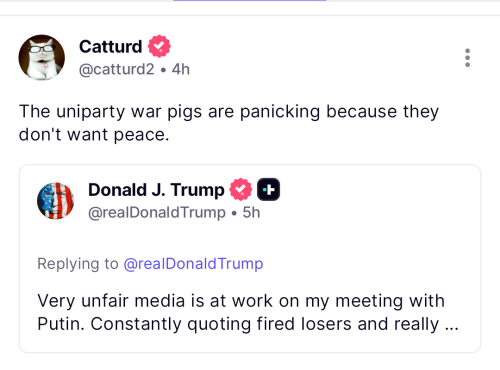Click the 'Replying to' label text
The image size is (500, 370).
click(x=78, y=264)
